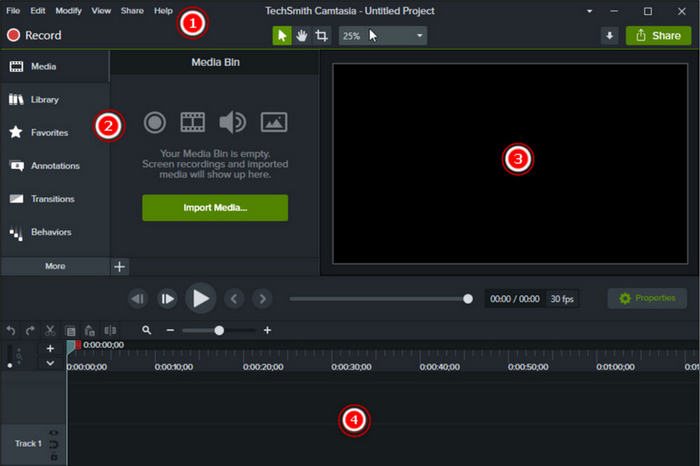Zoom in timeline with plus icon

tap(267, 330)
